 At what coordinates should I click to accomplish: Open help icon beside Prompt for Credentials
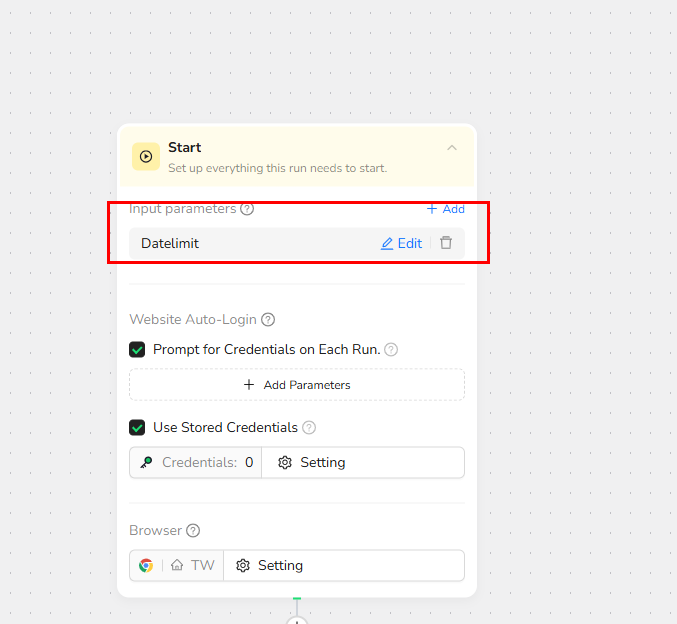point(391,350)
